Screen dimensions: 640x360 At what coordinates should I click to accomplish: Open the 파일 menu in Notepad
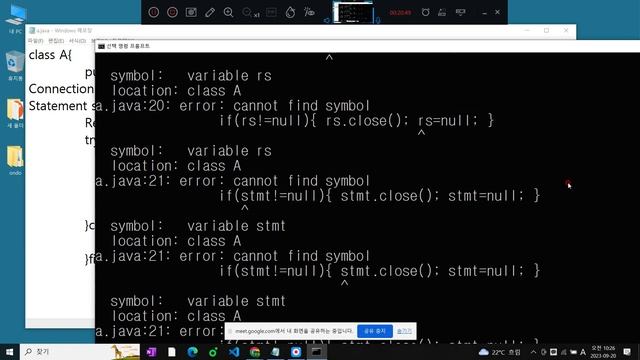[x=36, y=41]
